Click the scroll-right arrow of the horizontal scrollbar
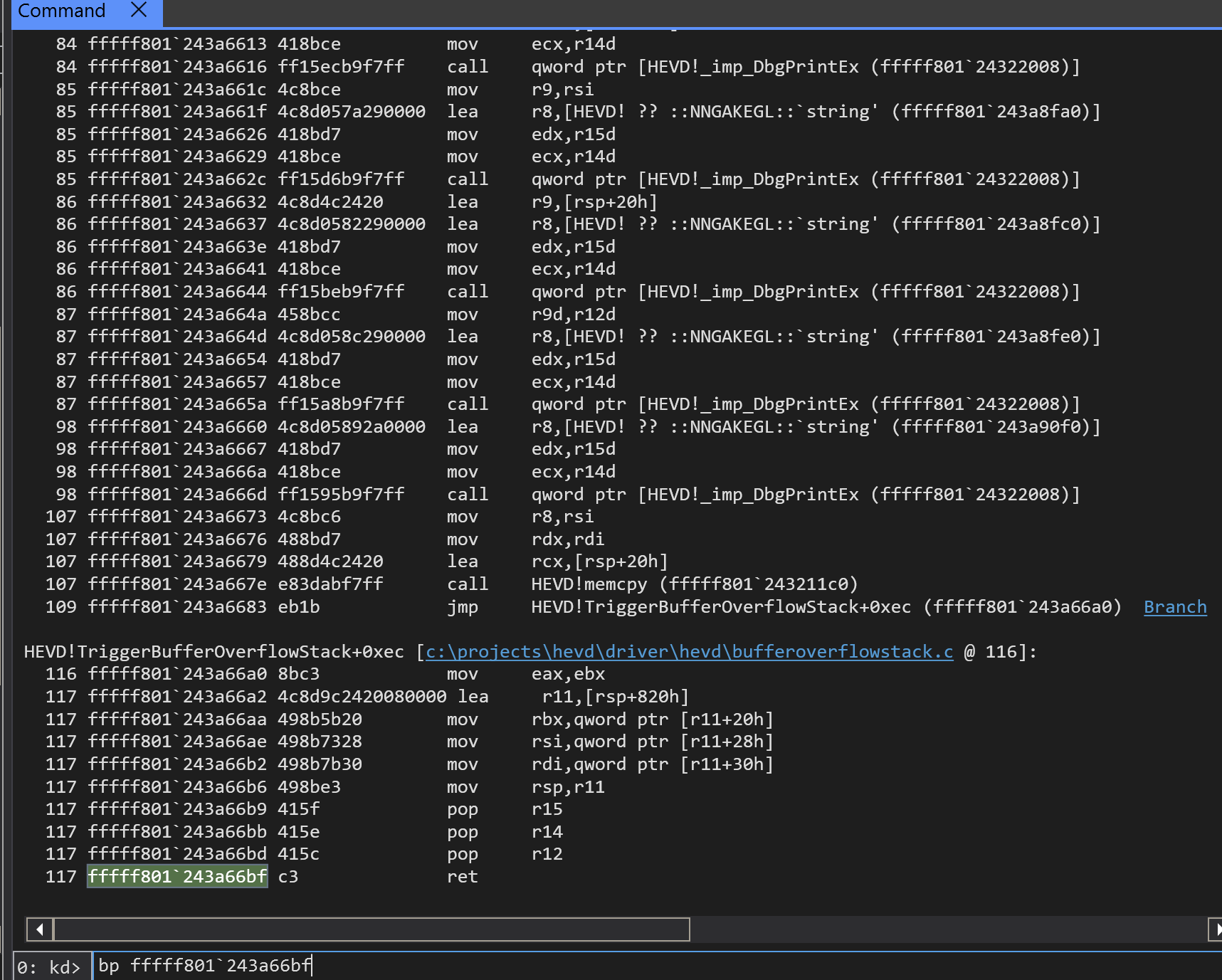The image size is (1222, 980). (1216, 929)
